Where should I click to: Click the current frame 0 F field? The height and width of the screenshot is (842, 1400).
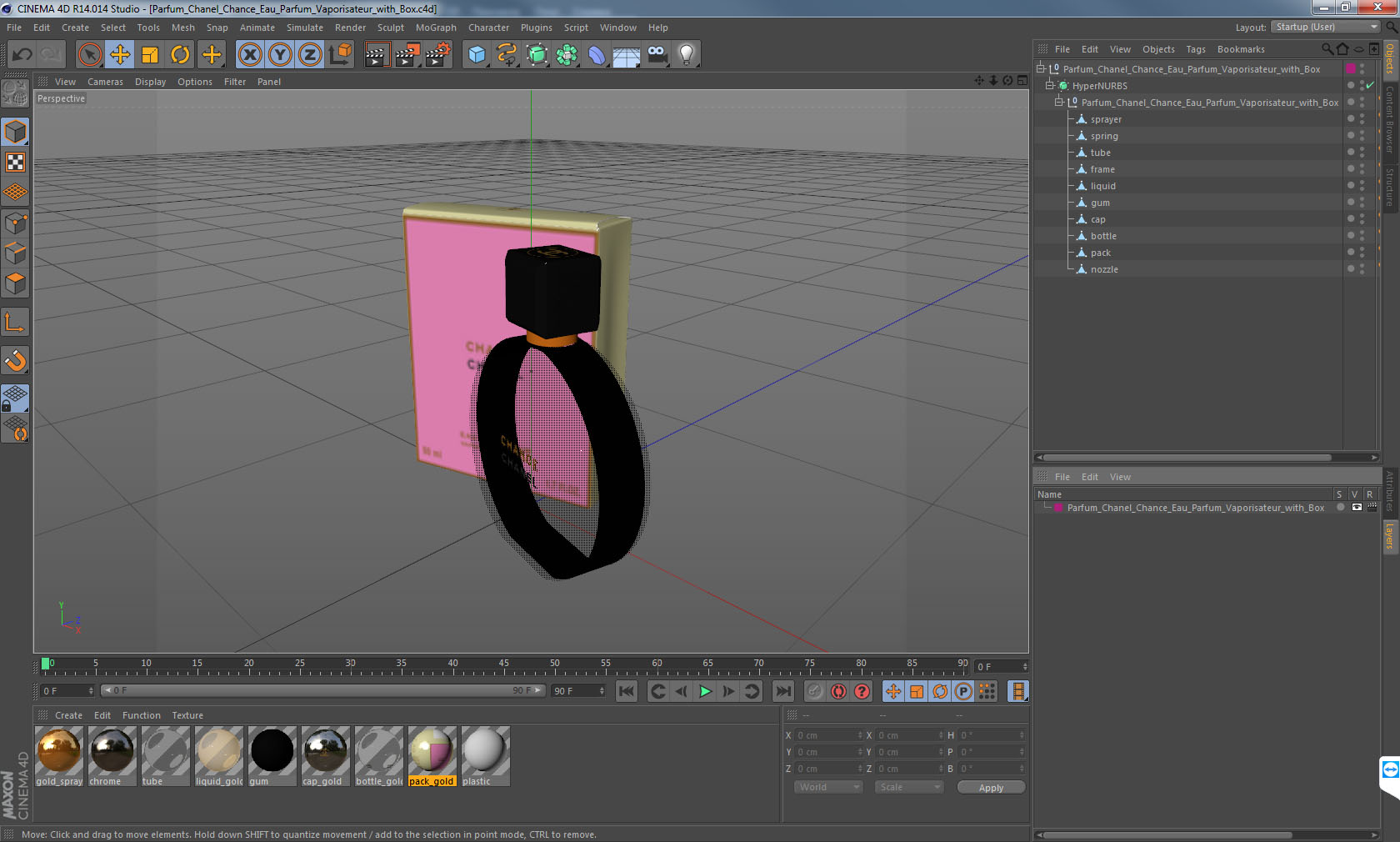click(x=67, y=690)
